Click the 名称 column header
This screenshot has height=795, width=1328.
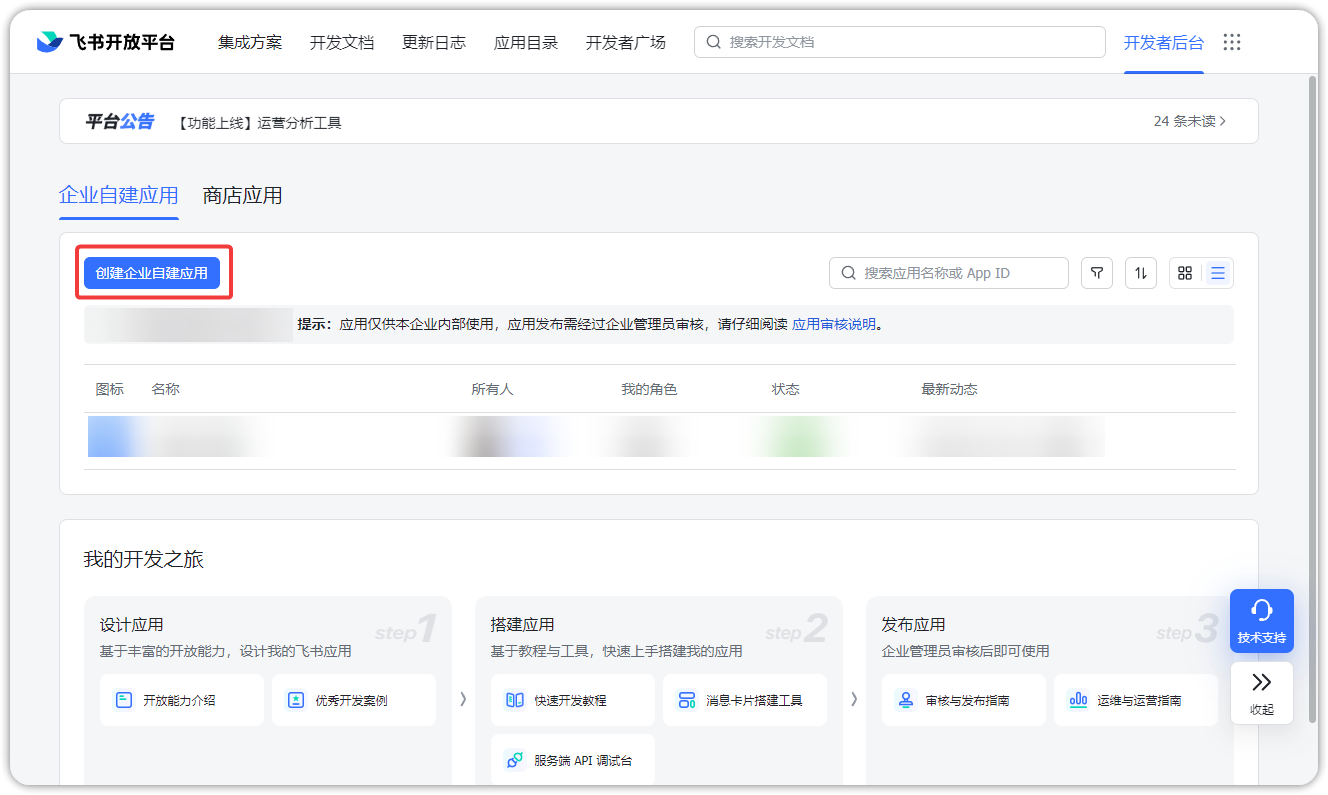[166, 389]
